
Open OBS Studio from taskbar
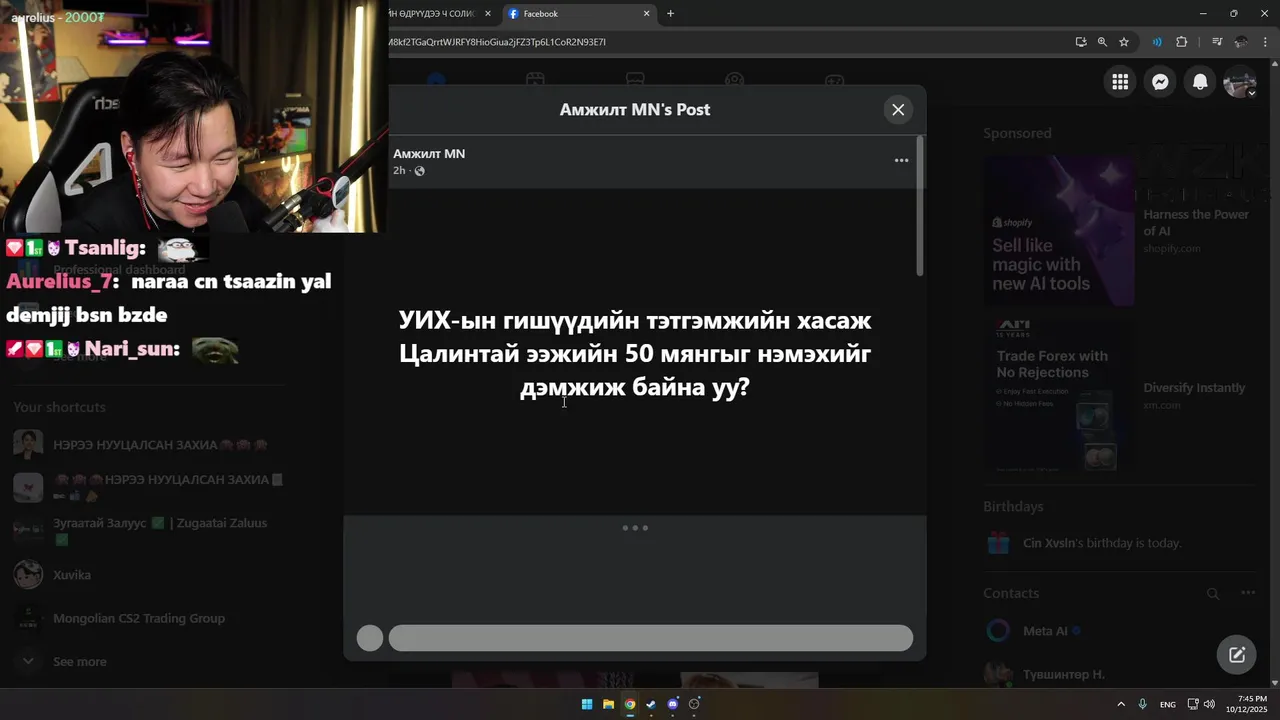click(694, 704)
